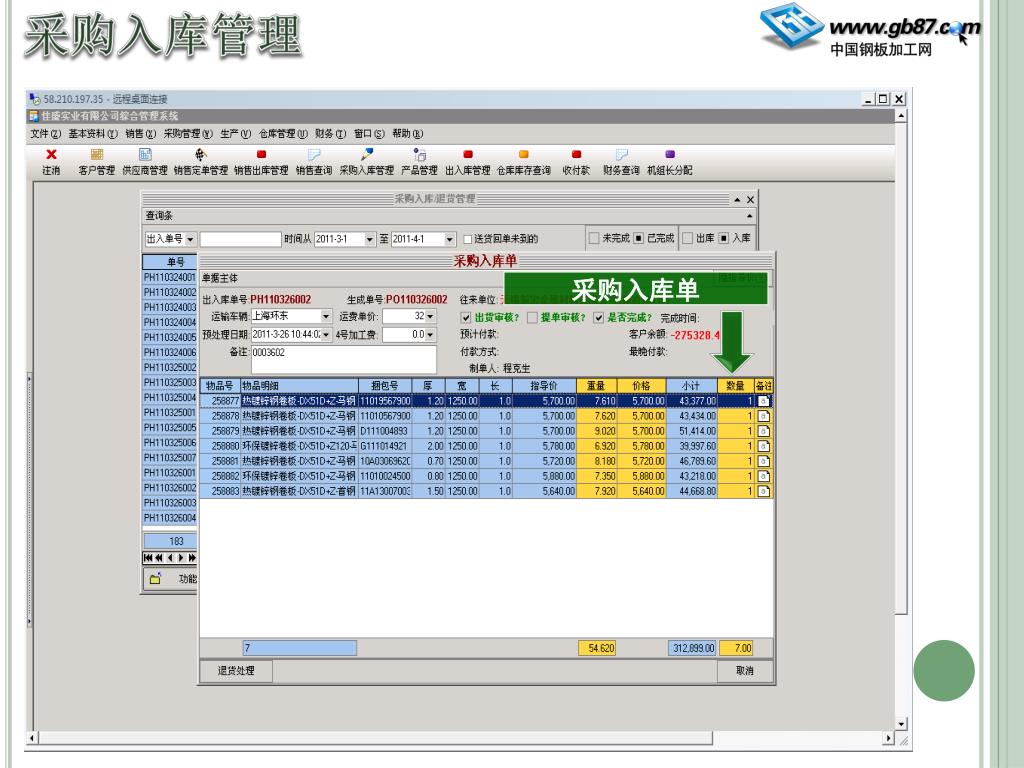The height and width of the screenshot is (768, 1024).
Task: Toggle the 出货审核? checkbox
Action: [x=466, y=318]
